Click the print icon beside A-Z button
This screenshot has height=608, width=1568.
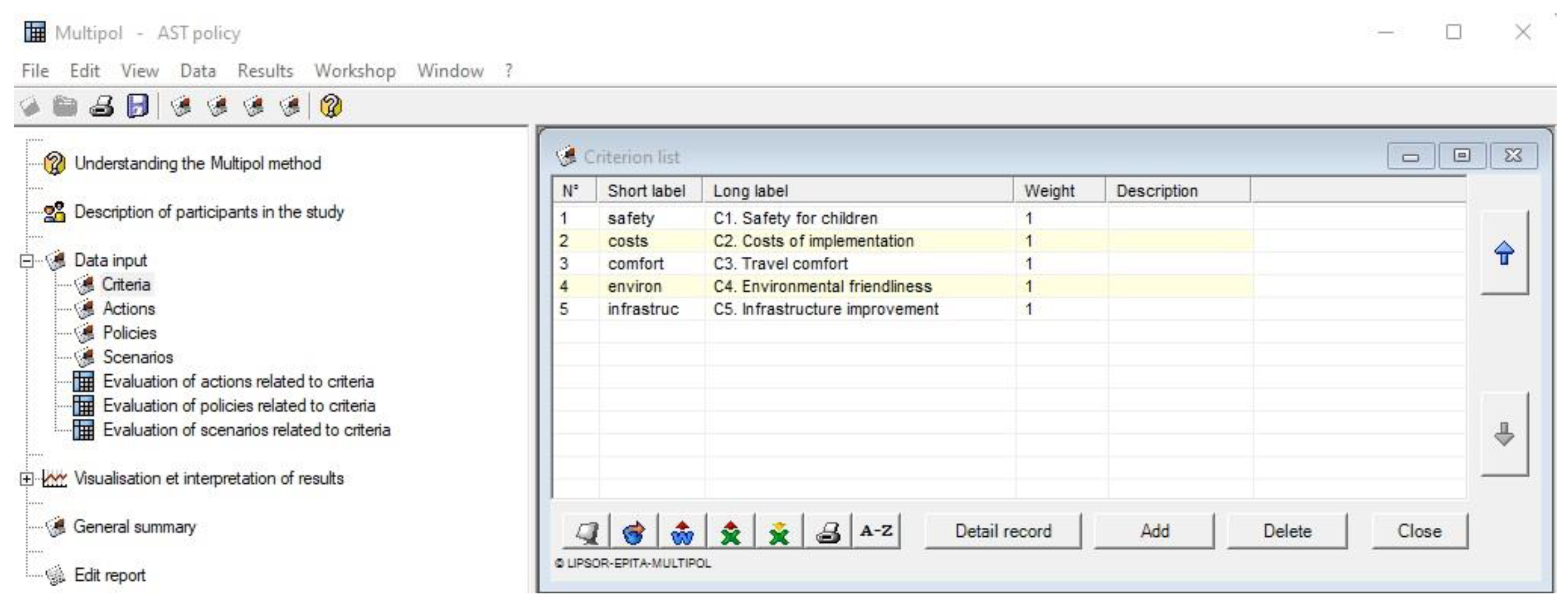[828, 532]
